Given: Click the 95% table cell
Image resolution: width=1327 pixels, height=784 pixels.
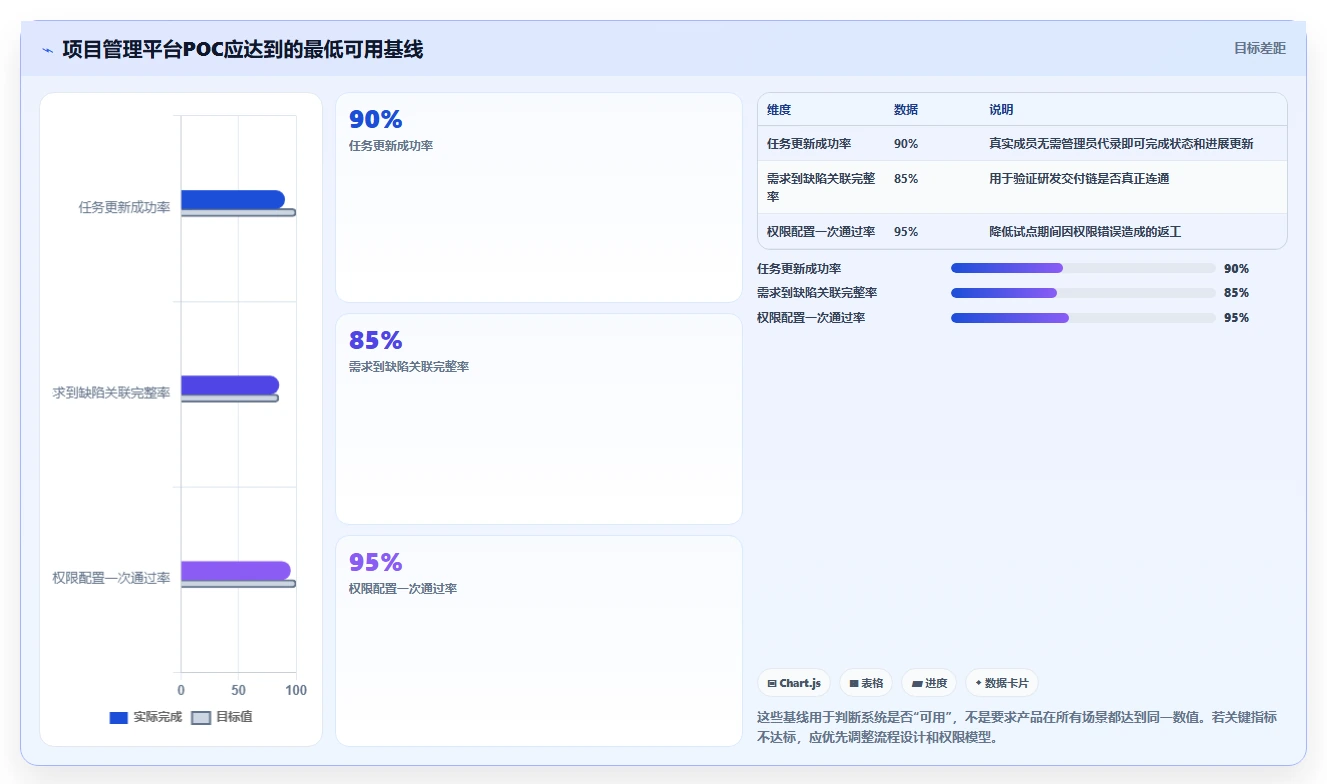Looking at the screenshot, I should click(x=906, y=232).
